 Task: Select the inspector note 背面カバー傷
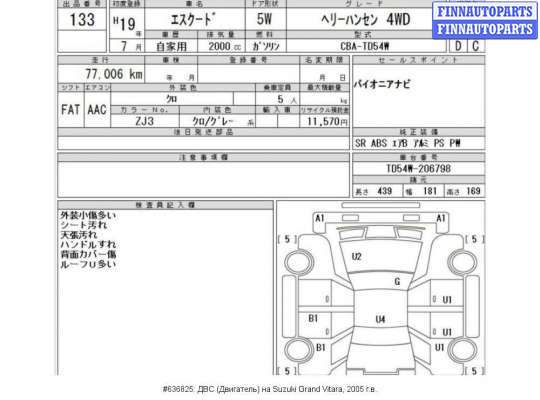point(88,254)
